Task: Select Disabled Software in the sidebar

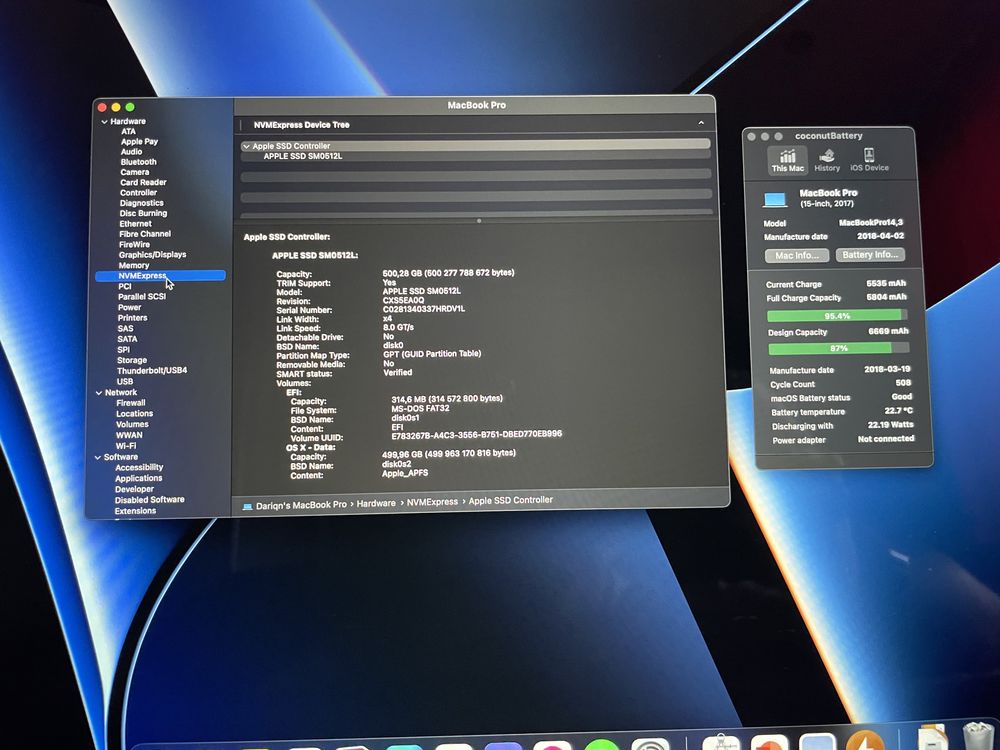Action: click(x=149, y=500)
